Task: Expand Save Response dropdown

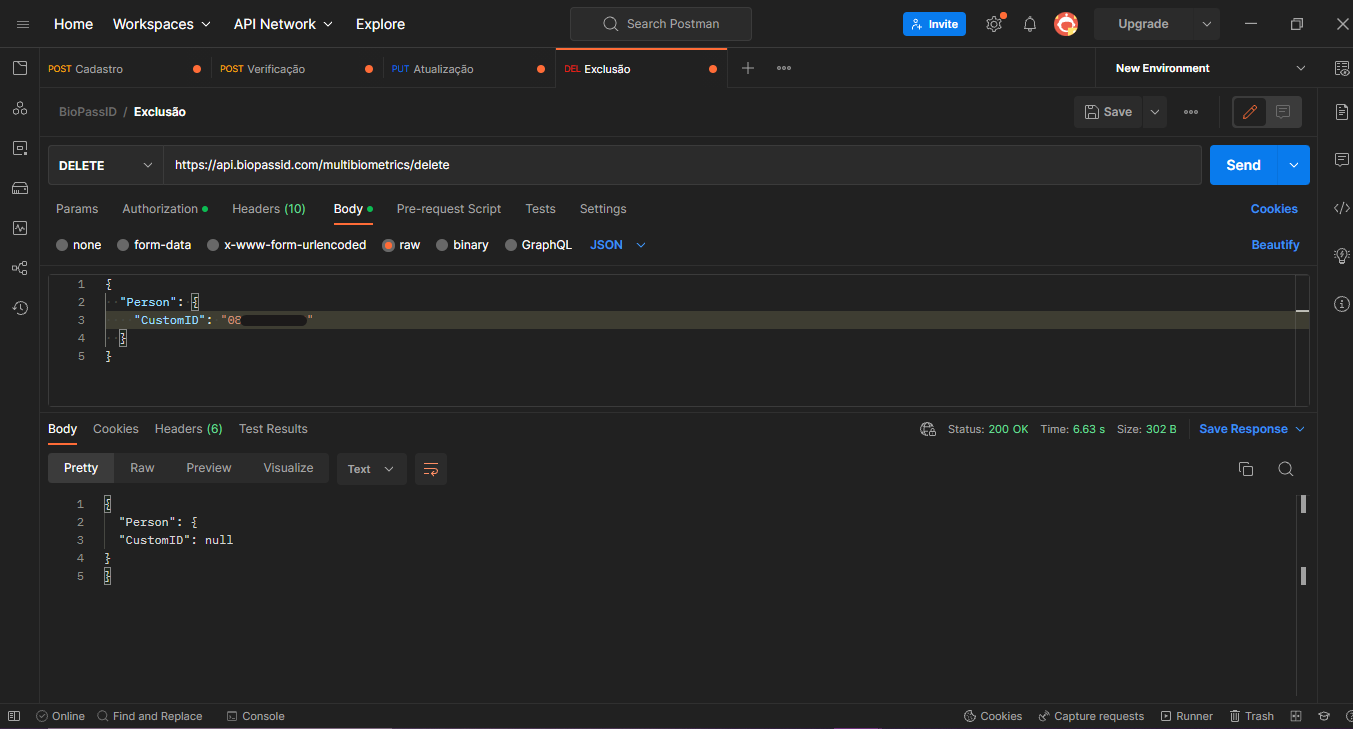Action: pyautogui.click(x=1300, y=429)
